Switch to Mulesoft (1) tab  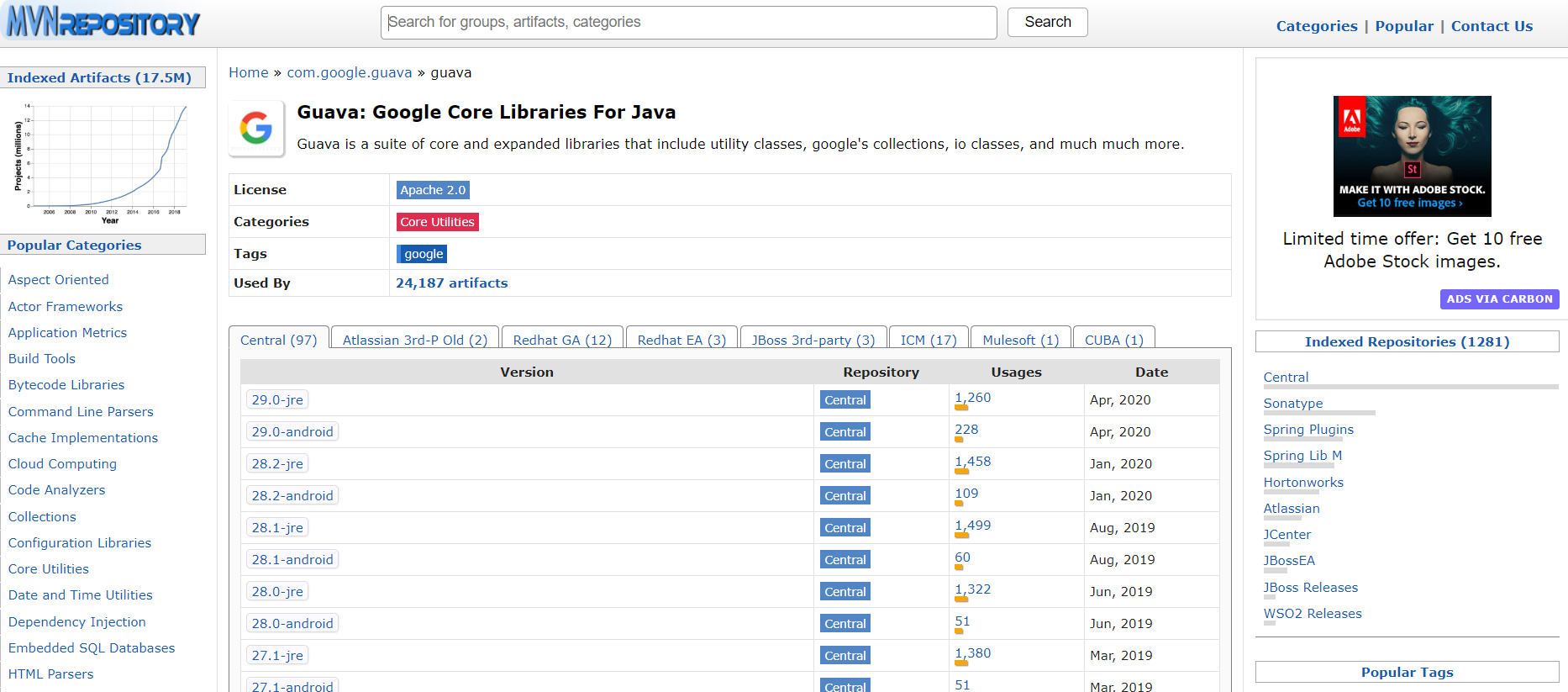(1021, 340)
